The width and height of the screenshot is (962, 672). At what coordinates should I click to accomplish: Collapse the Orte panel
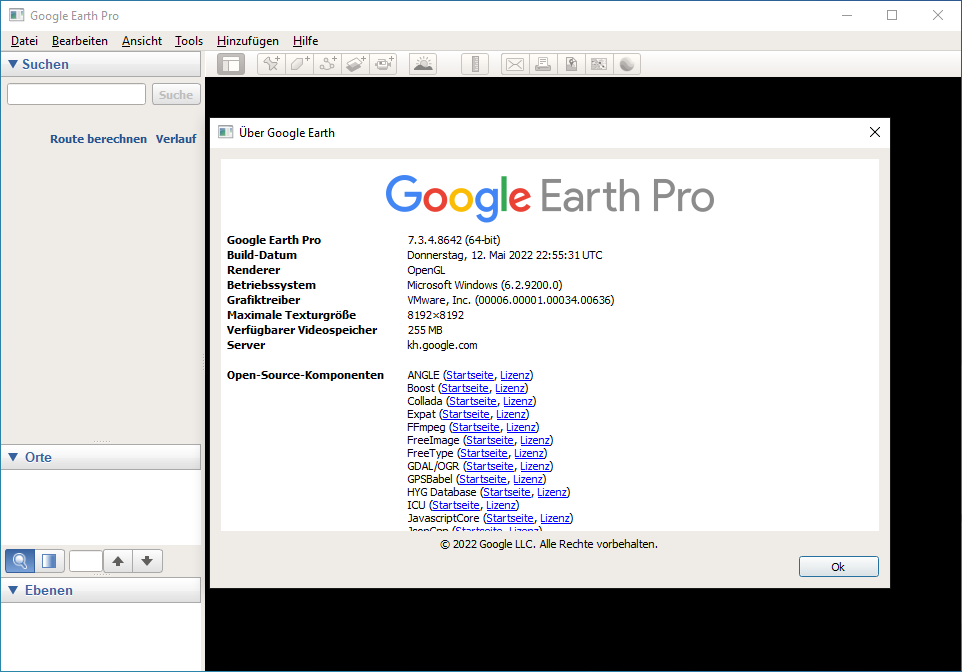point(13,457)
